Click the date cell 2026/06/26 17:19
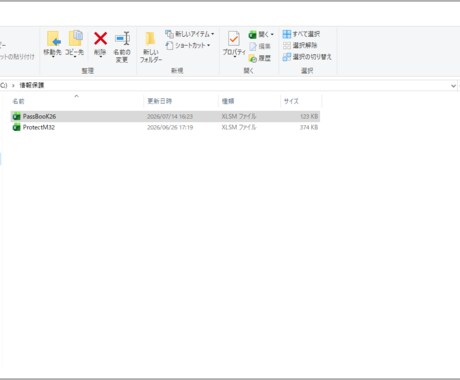This screenshot has height=380, width=460. (170, 127)
